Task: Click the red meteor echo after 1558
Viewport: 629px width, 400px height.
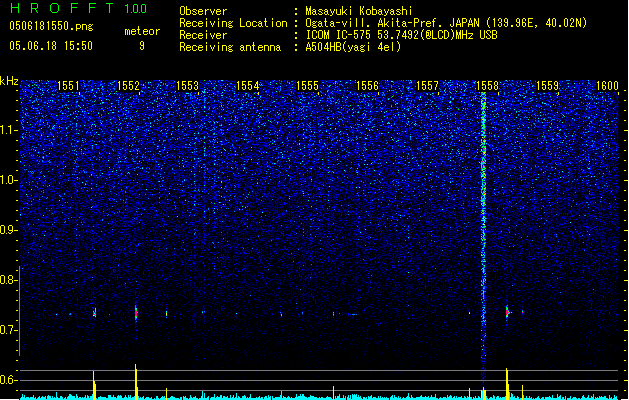Action: pyautogui.click(x=507, y=312)
